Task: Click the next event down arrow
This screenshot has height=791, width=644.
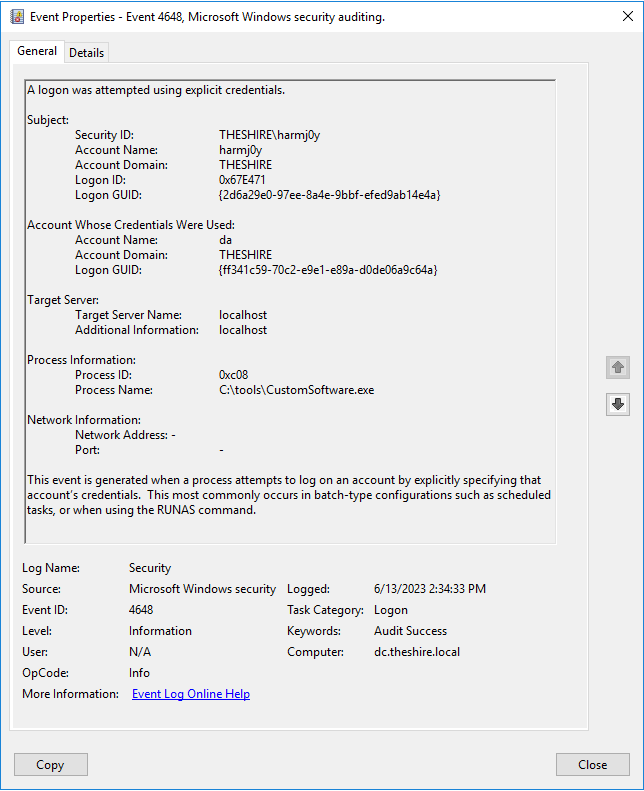Action: tap(618, 404)
